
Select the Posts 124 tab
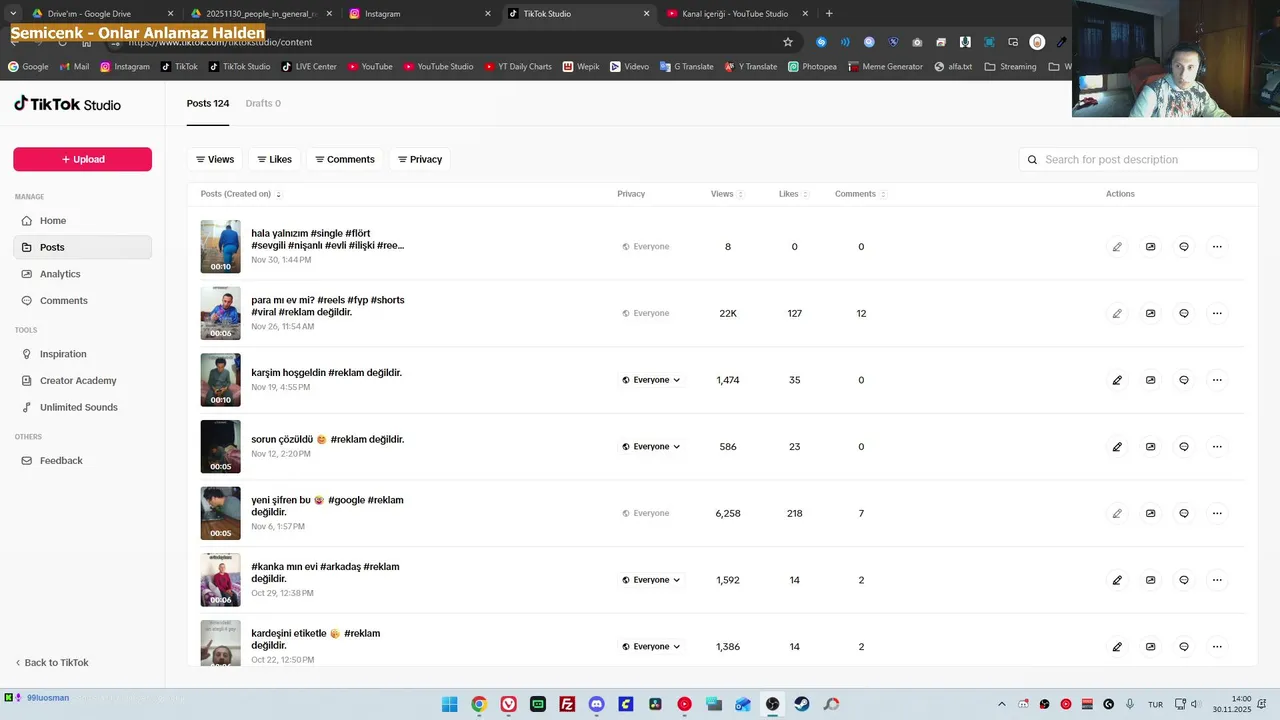coord(208,103)
